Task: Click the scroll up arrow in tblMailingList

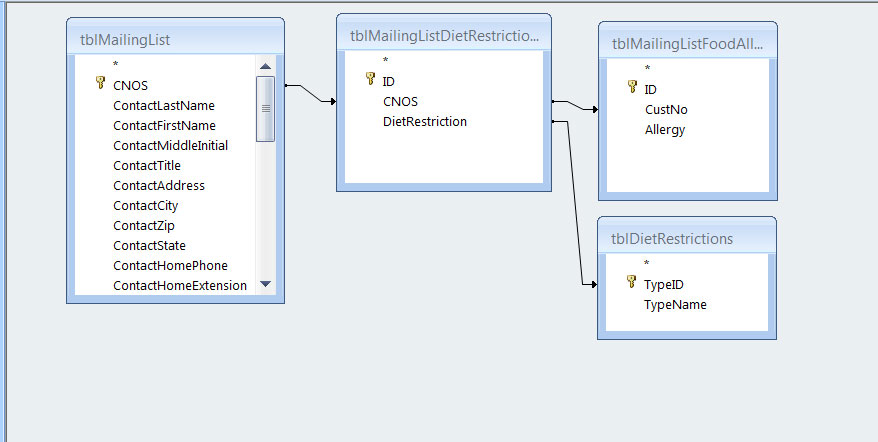Action: [x=265, y=66]
